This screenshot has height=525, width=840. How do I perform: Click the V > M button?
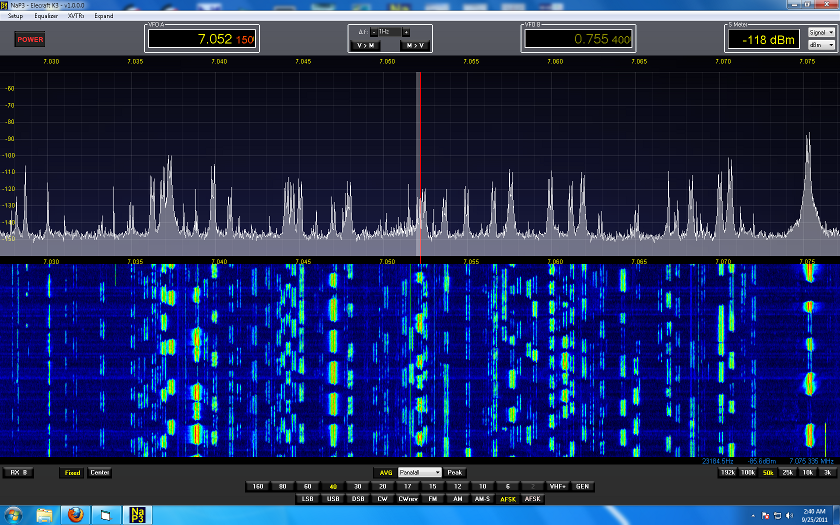(365, 45)
